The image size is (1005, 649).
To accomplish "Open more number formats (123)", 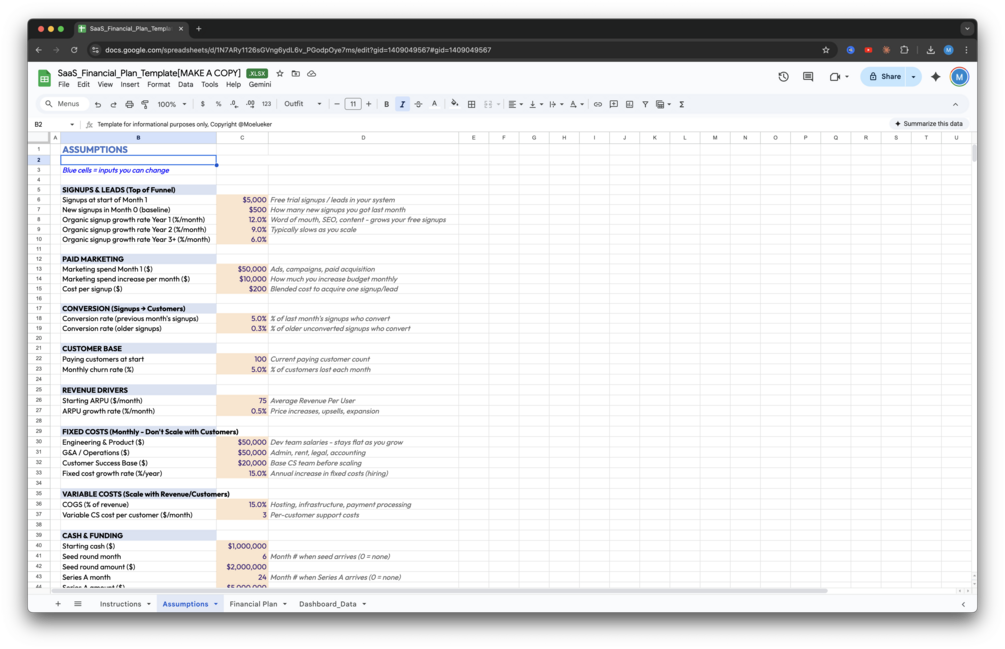I will (x=267, y=104).
